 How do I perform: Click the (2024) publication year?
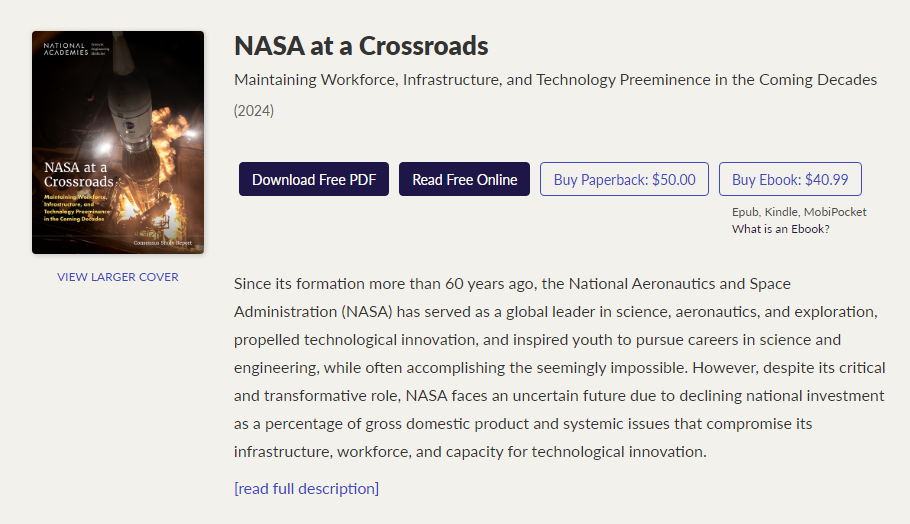[x=254, y=111]
